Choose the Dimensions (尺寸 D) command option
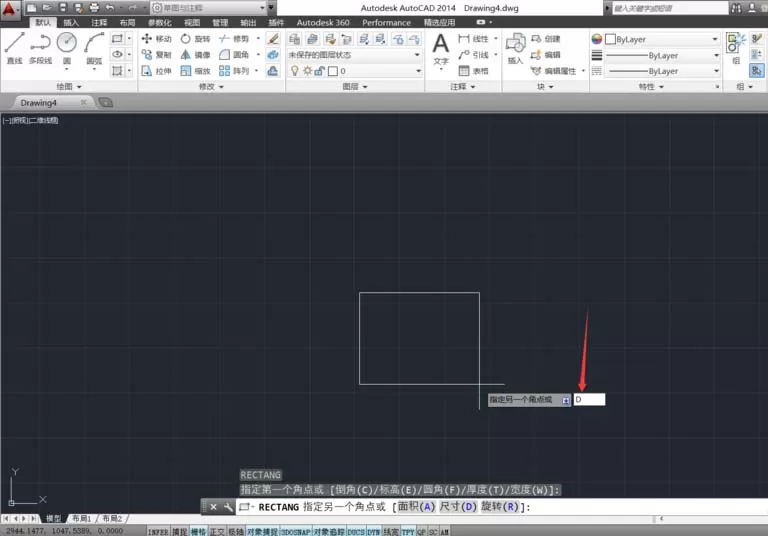The image size is (768, 536). click(x=458, y=507)
